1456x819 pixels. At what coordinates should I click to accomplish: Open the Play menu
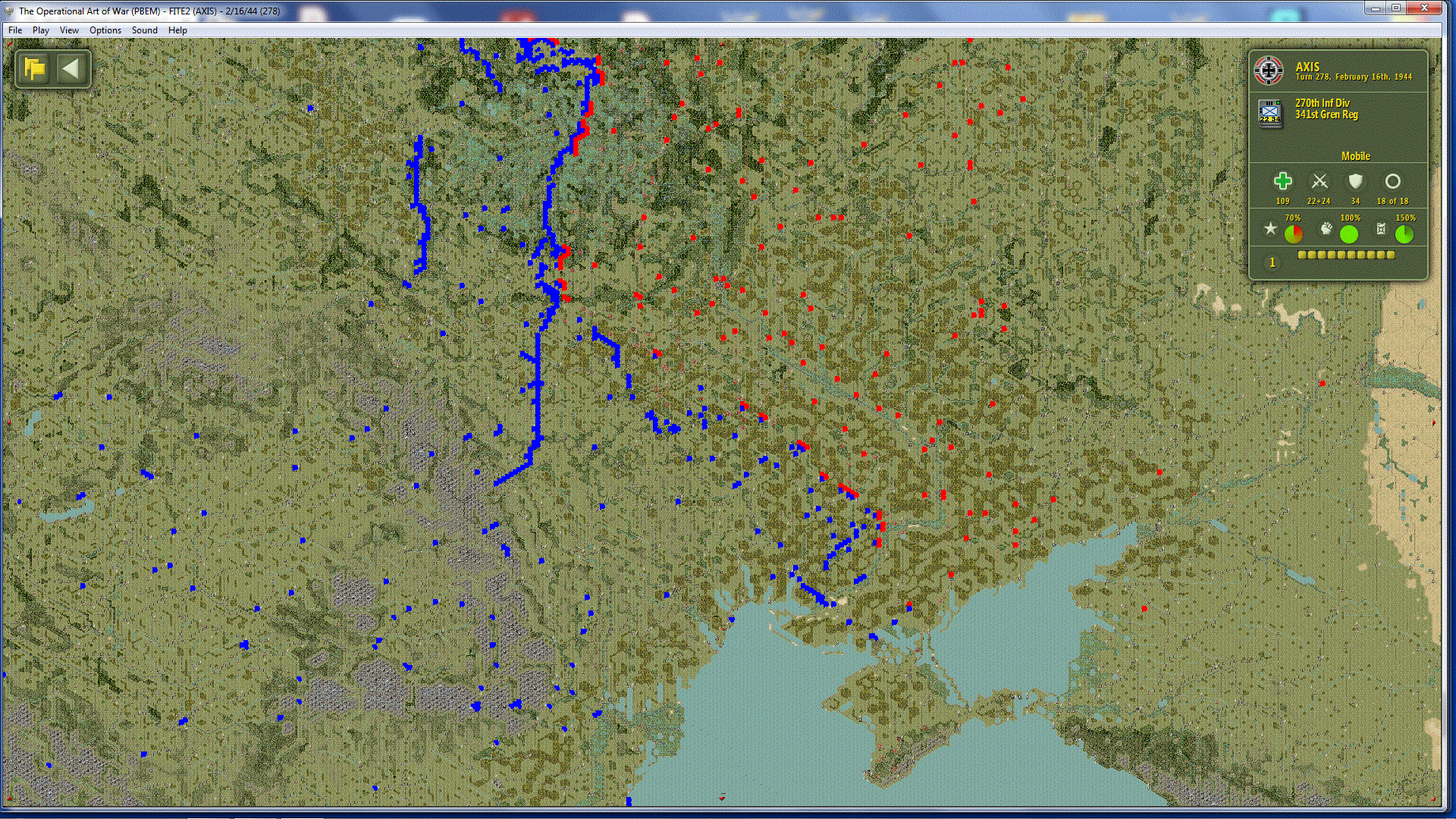pyautogui.click(x=41, y=30)
